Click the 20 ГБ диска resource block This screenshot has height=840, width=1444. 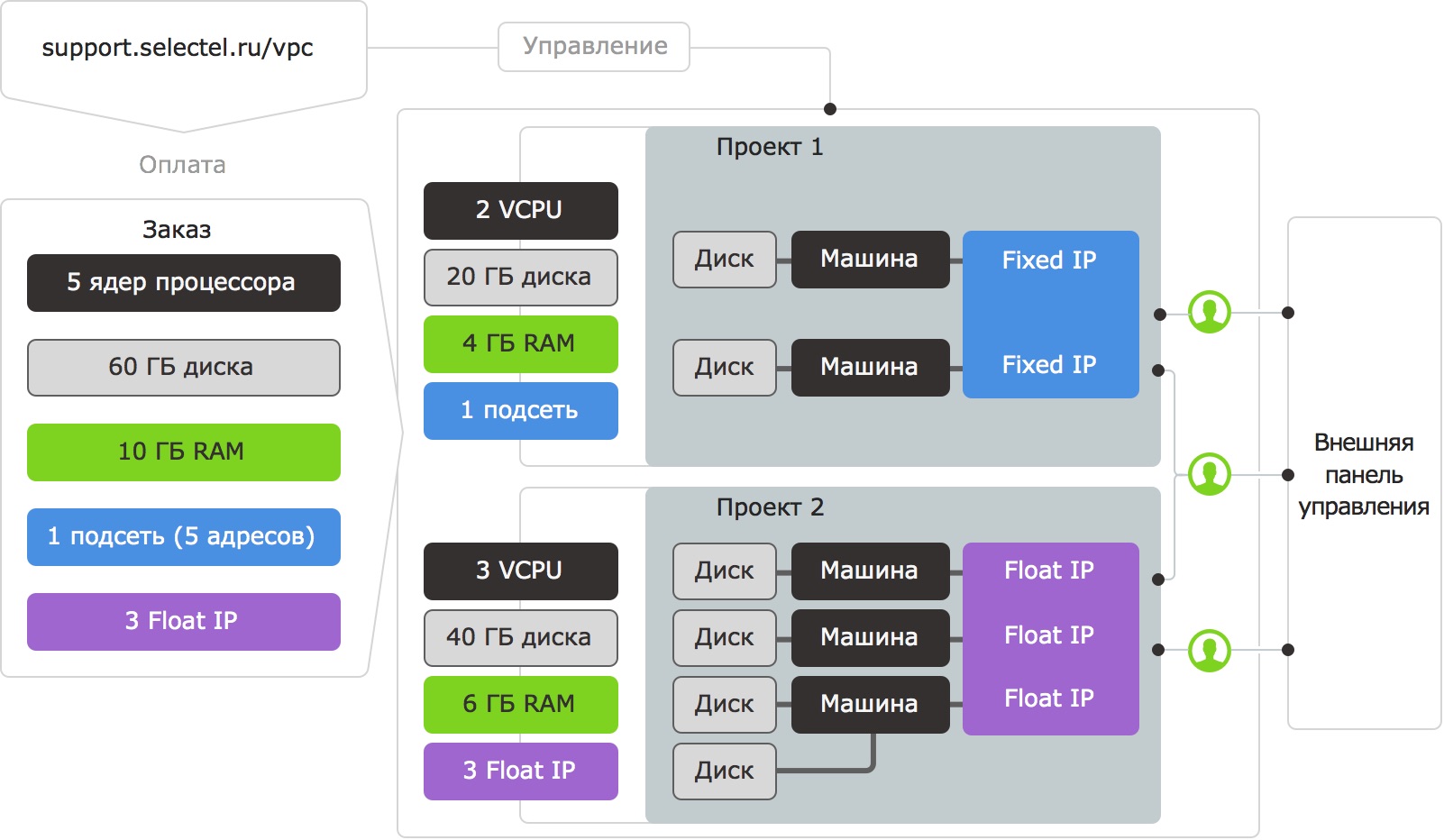point(521,278)
